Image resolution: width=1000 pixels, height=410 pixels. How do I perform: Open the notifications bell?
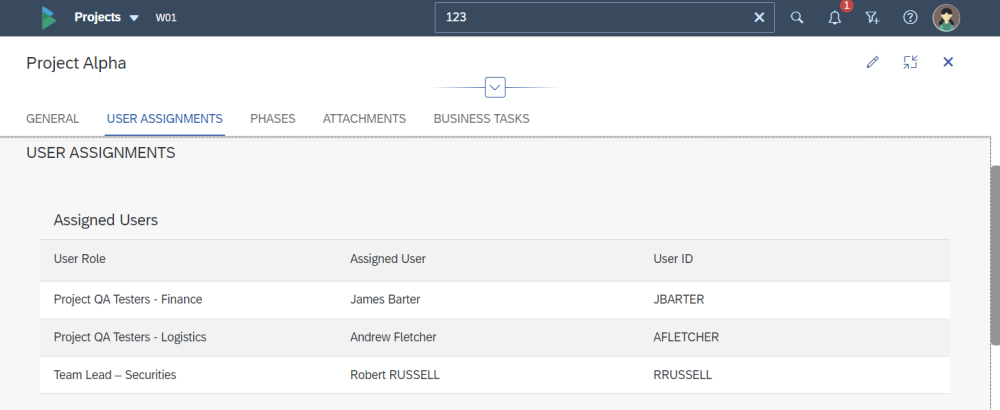tap(835, 18)
